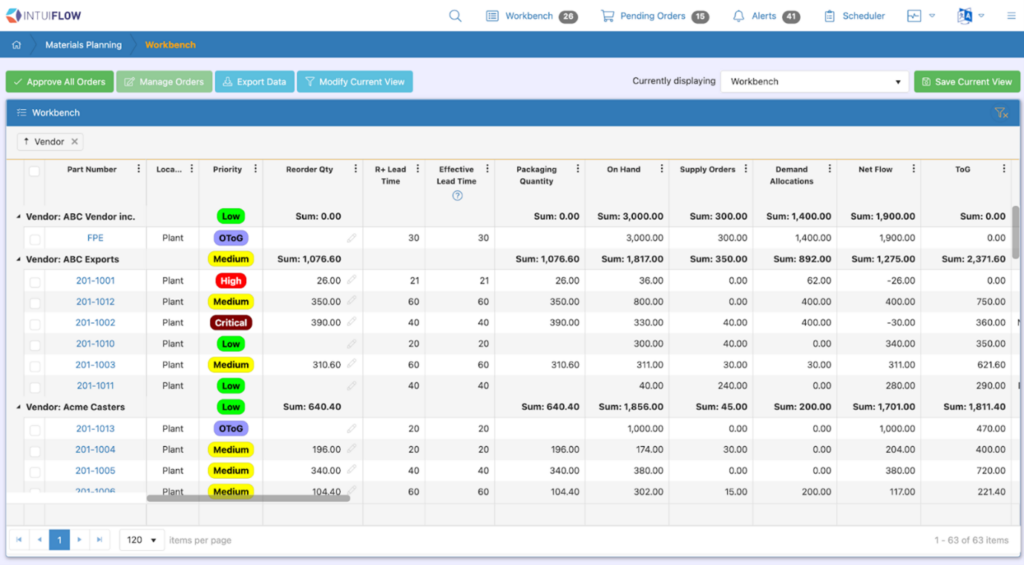Open the items per page dropdown
The width and height of the screenshot is (1024, 565).
[141, 540]
